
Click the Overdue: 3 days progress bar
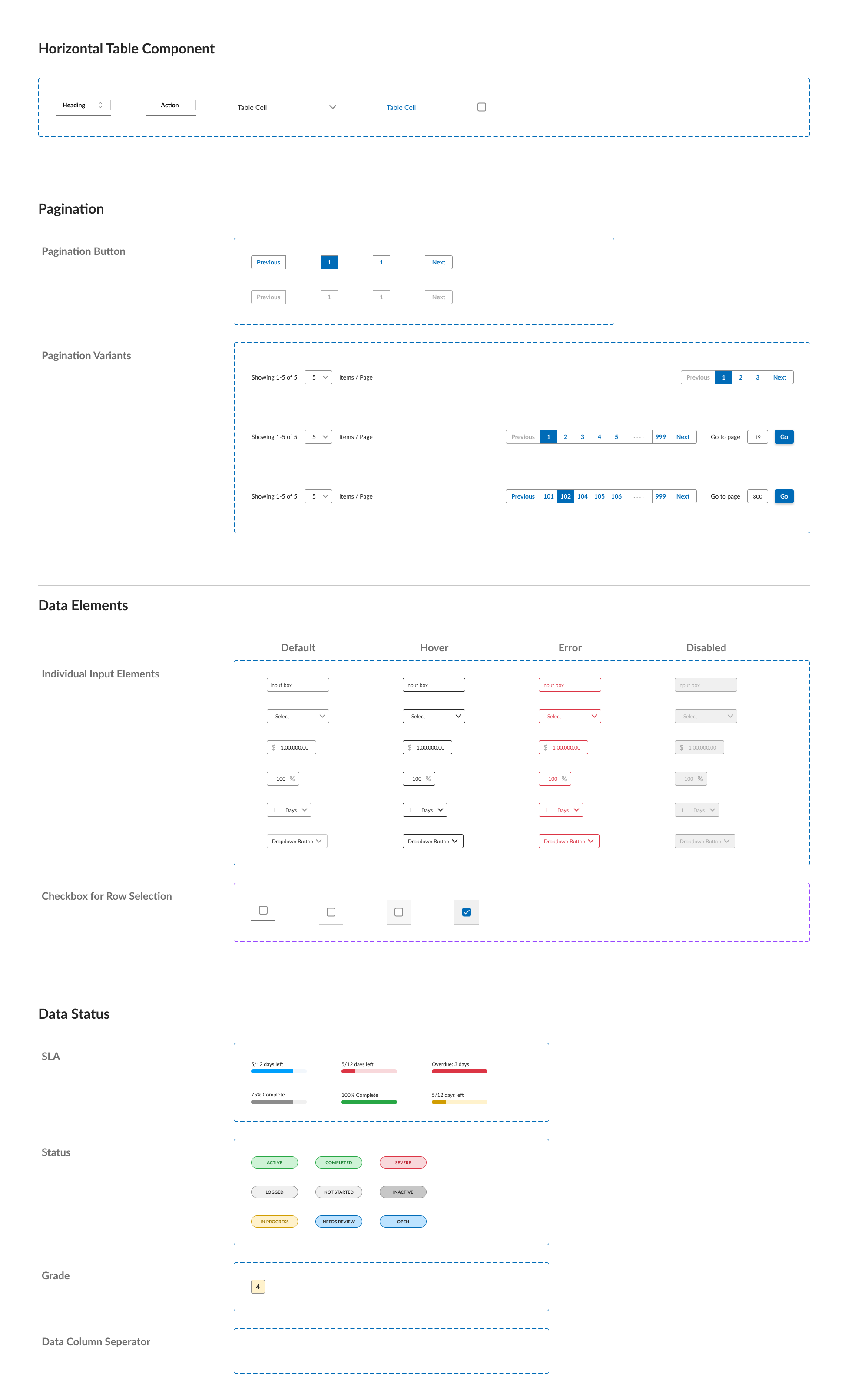point(459,1072)
